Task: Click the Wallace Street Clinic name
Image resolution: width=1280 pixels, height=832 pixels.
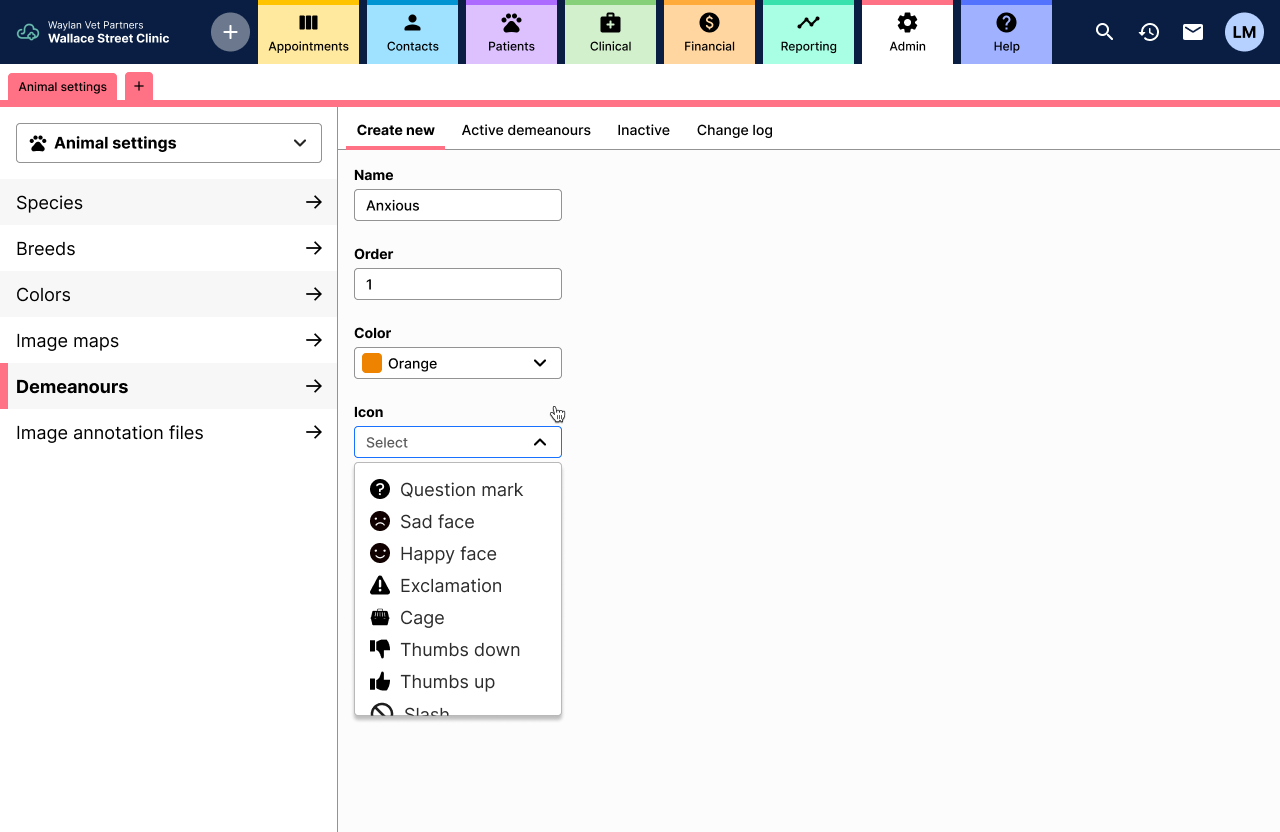Action: pos(108,39)
